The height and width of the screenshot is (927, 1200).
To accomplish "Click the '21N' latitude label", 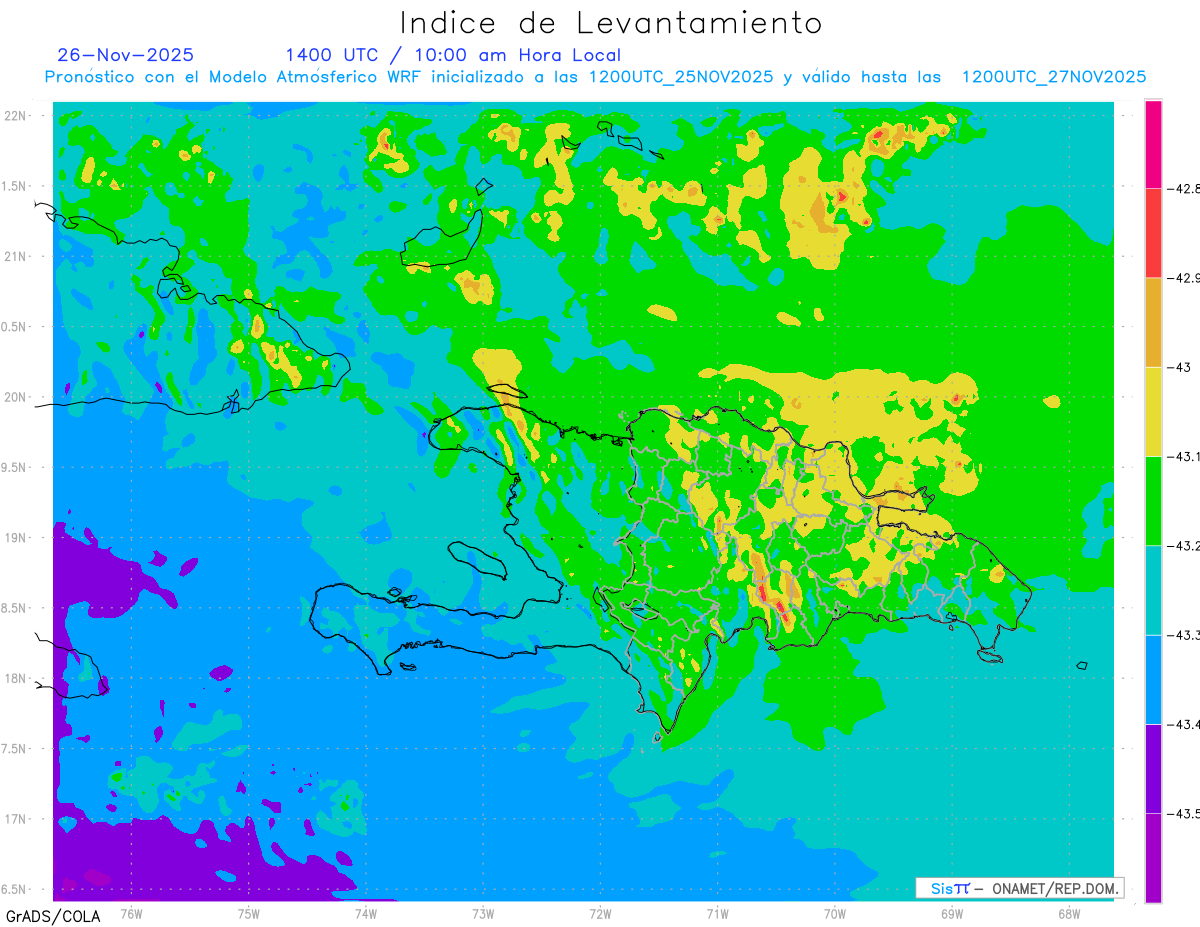I will point(16,256).
